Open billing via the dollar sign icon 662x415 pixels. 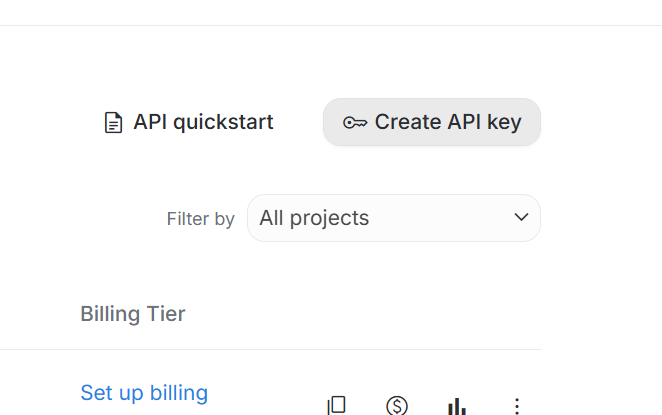click(x=397, y=405)
